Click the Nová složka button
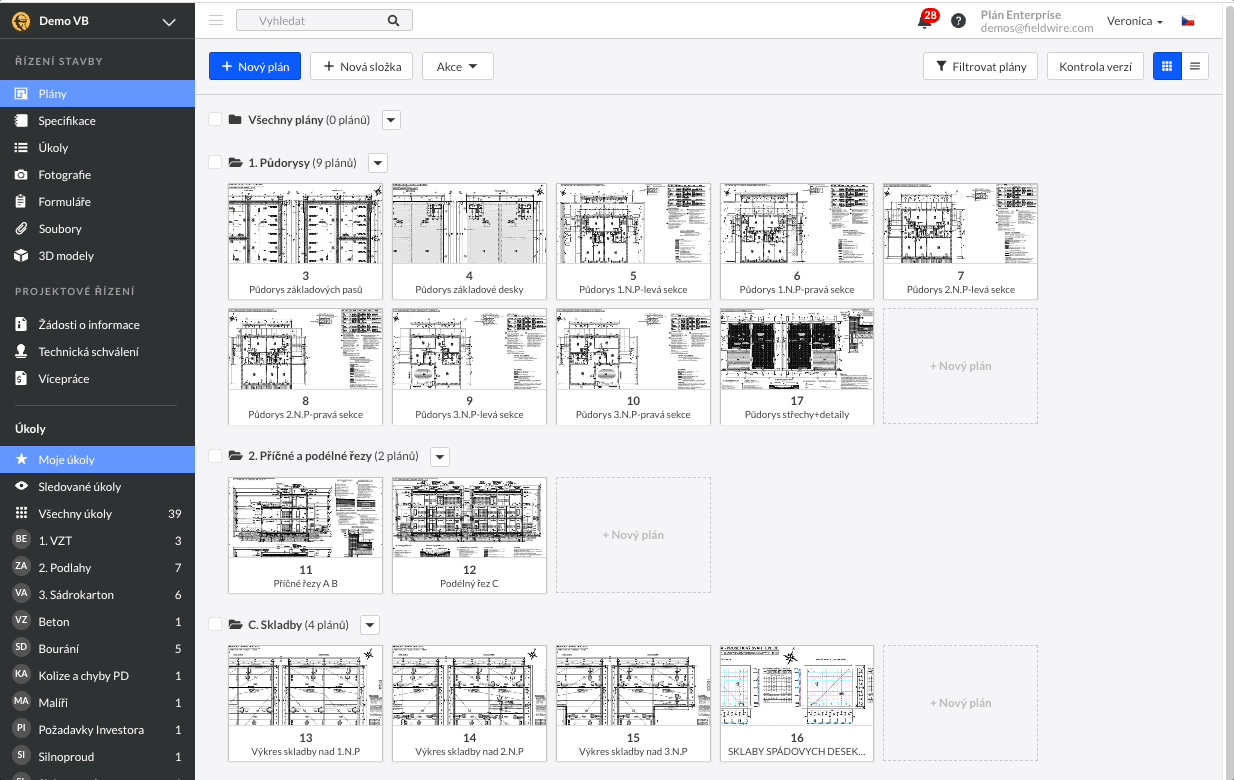This screenshot has width=1234, height=780. pyautogui.click(x=361, y=67)
